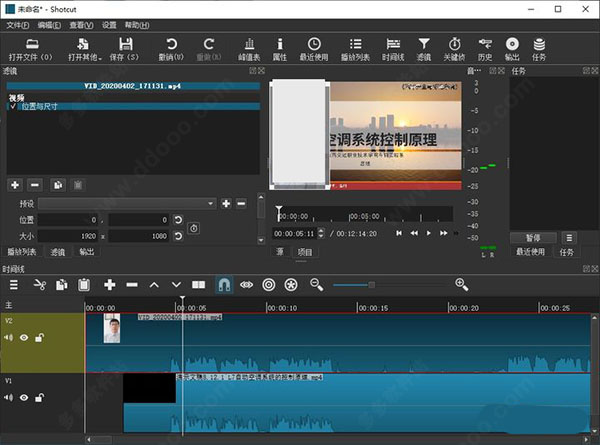The width and height of the screenshot is (600, 445).
Task: Uncheck the 位置与尺寸 filter checkbox
Action: tap(11, 106)
